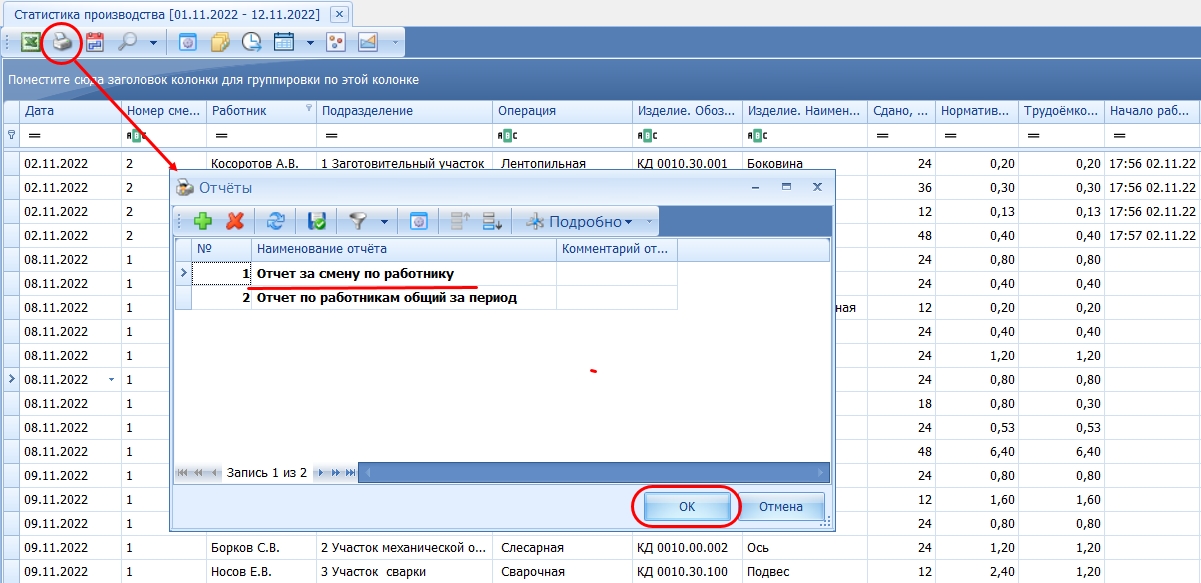The width and height of the screenshot is (1201, 583).
Task: Open the red calendar period icon
Action: (x=95, y=42)
